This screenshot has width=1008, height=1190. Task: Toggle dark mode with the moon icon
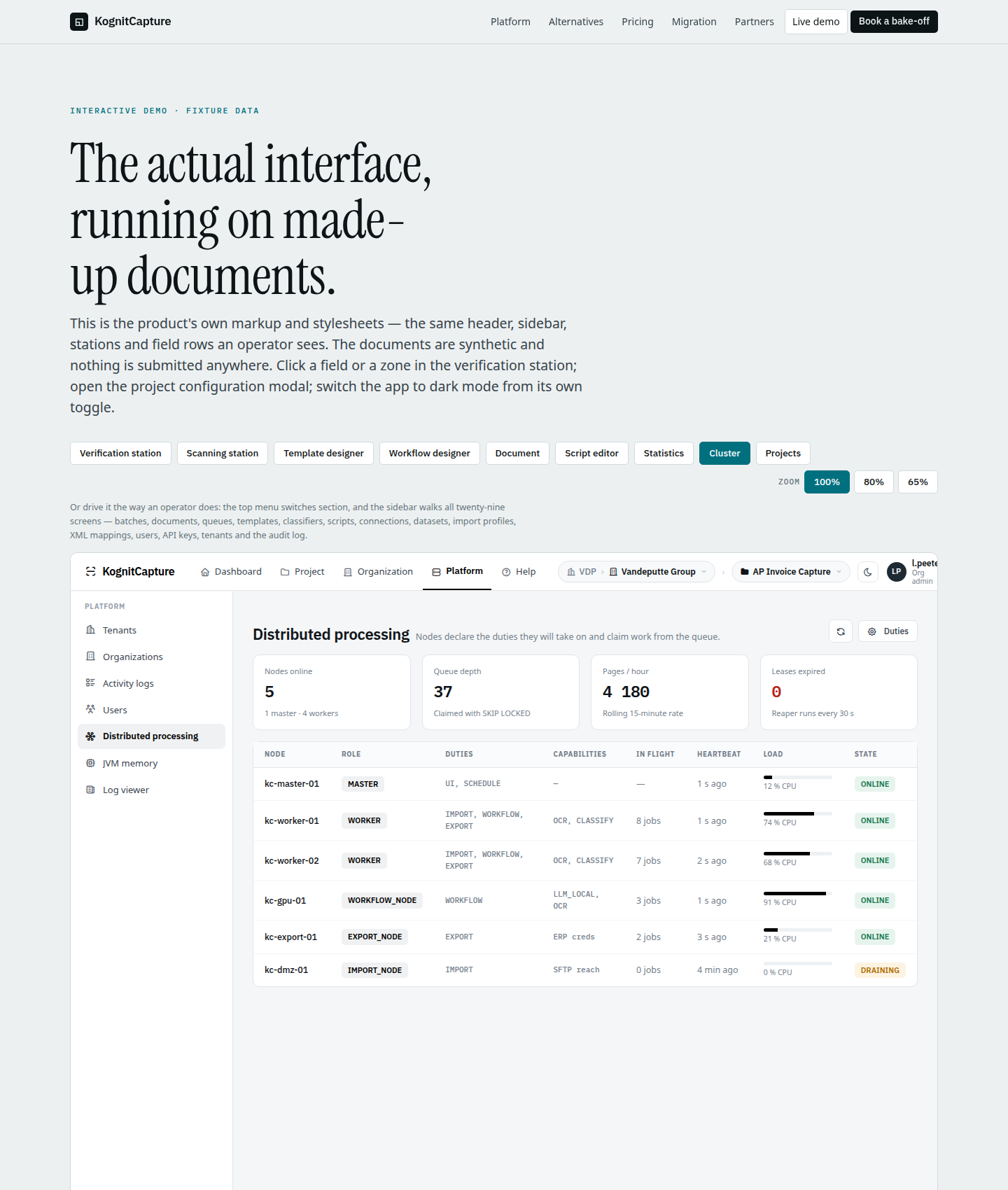(868, 572)
